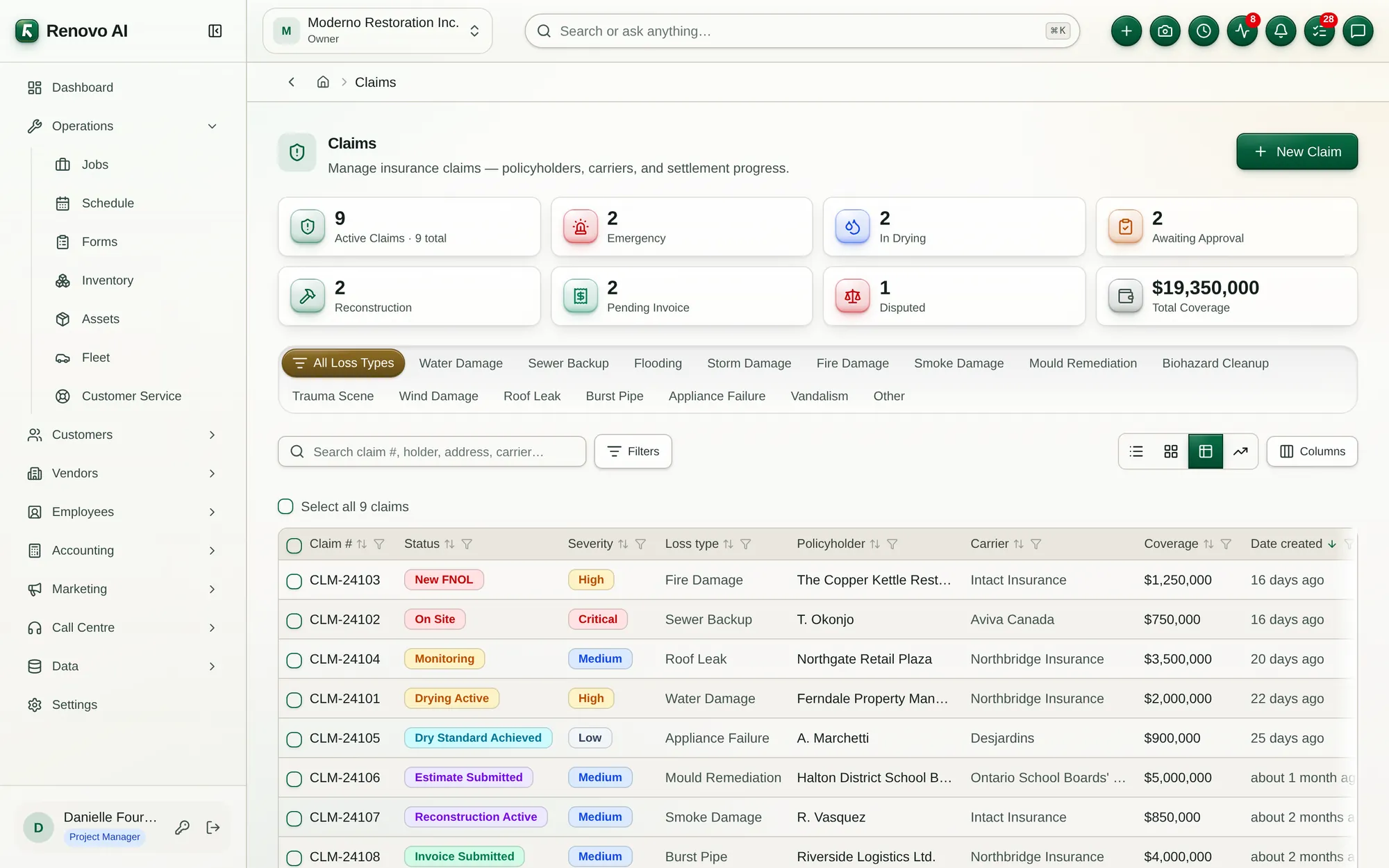Go to home via breadcrumb house icon
This screenshot has height=868, width=1389.
pos(323,82)
